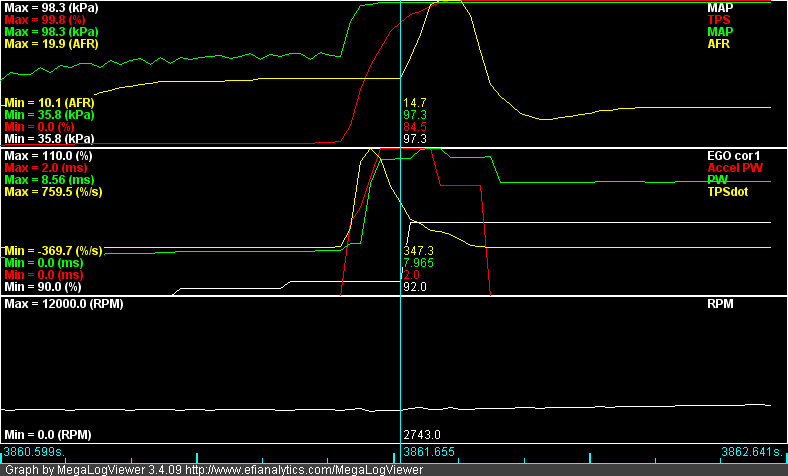Select the Min = 0.0 (RPM) label
The height and width of the screenshot is (476, 788).
point(48,436)
